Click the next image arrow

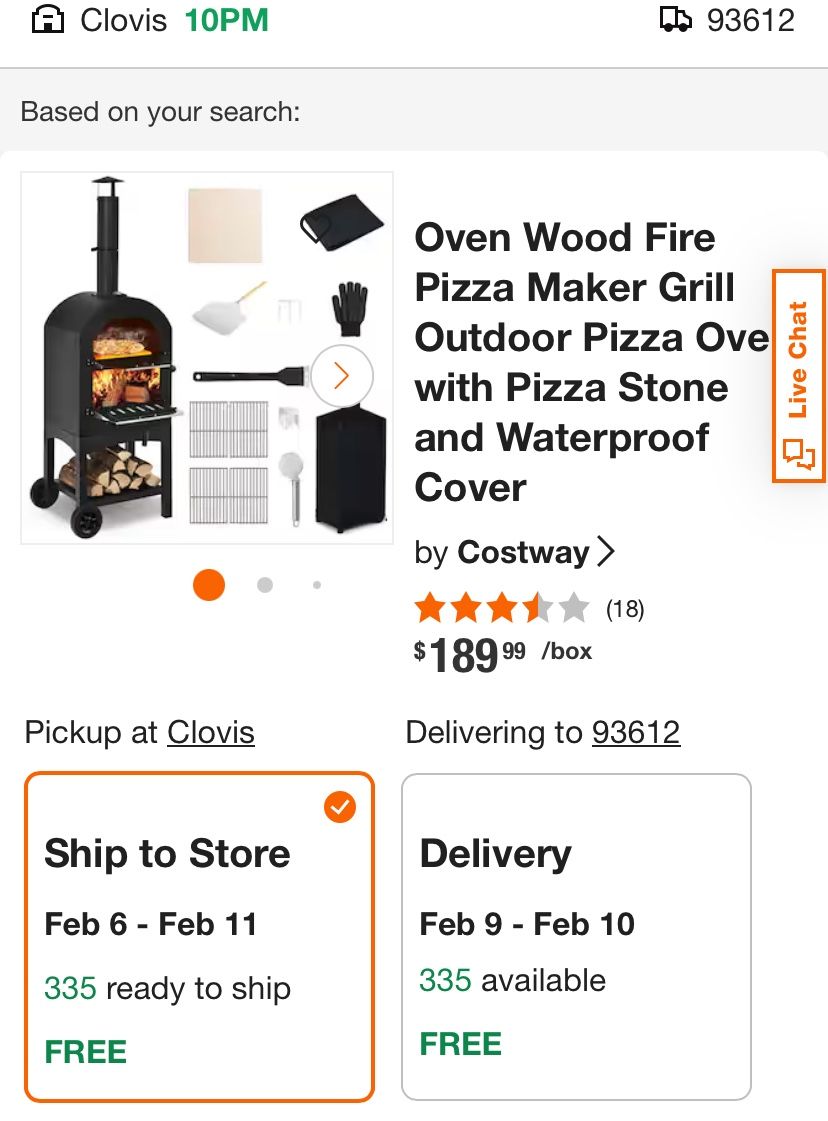pos(341,376)
